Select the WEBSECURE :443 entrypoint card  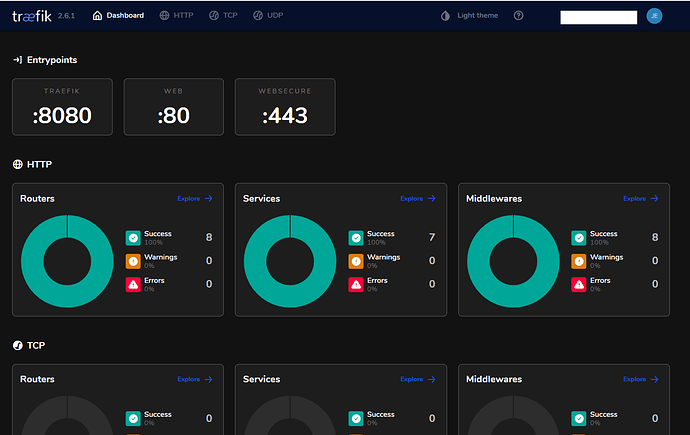[x=285, y=107]
